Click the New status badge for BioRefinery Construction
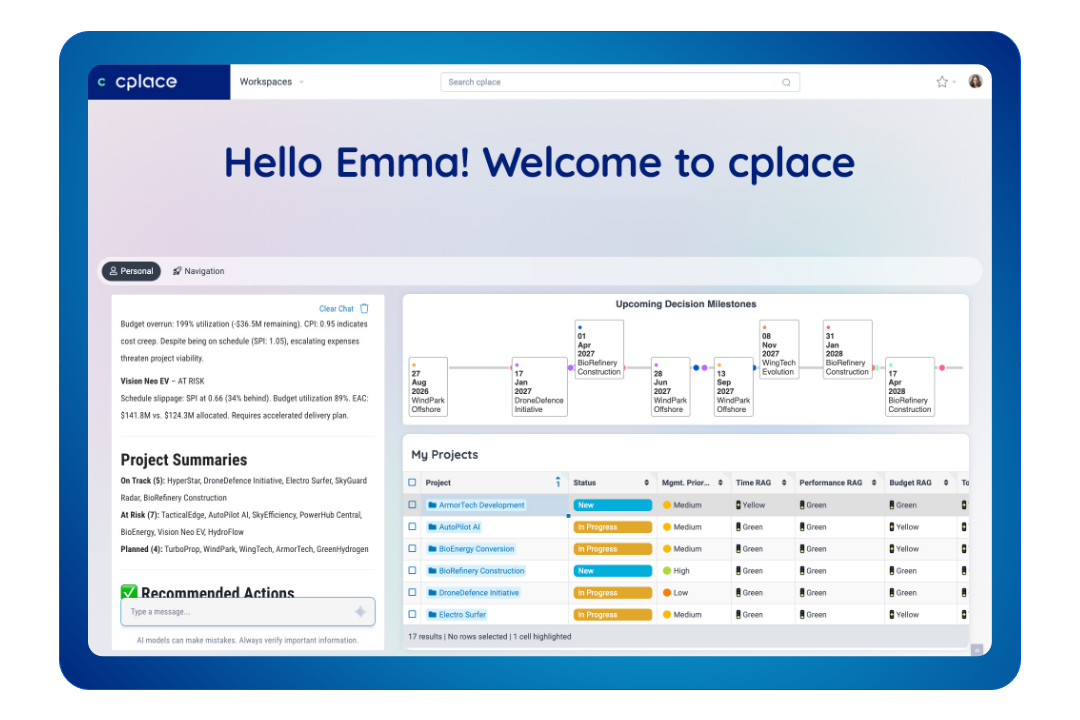This screenshot has height=720, width=1080. 612,570
